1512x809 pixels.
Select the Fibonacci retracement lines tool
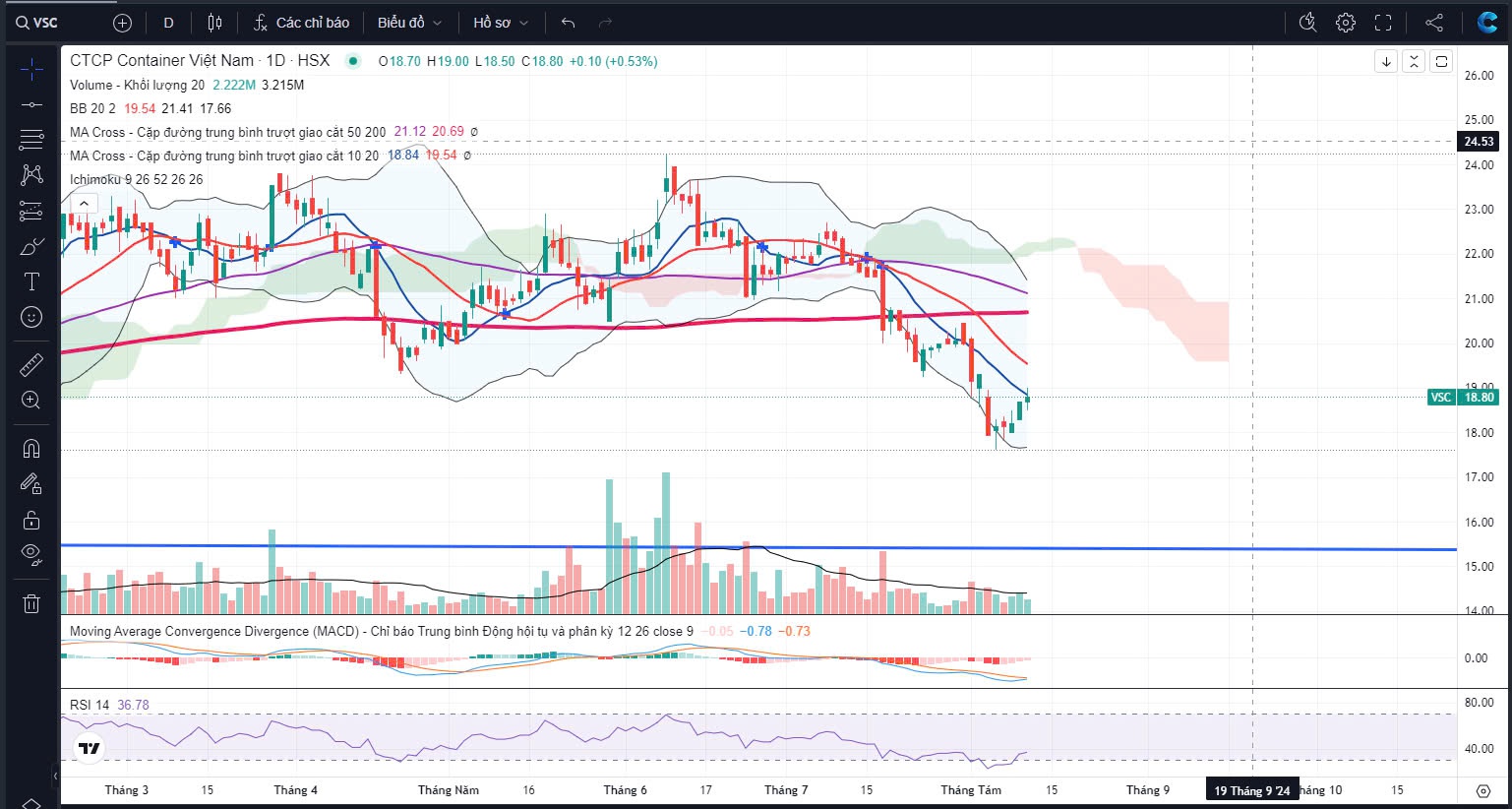31,139
